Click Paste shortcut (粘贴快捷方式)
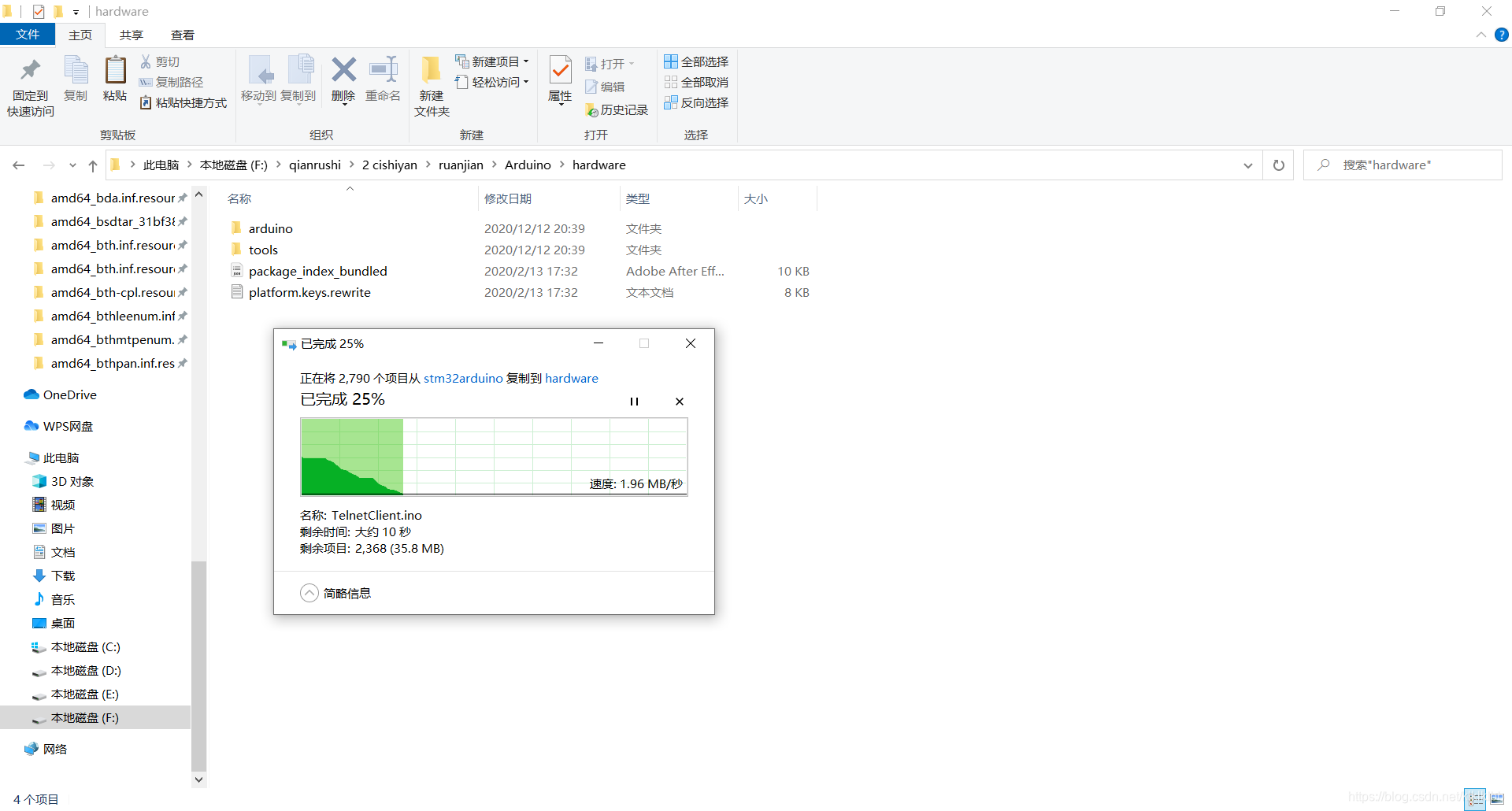This screenshot has height=811, width=1512. click(183, 102)
